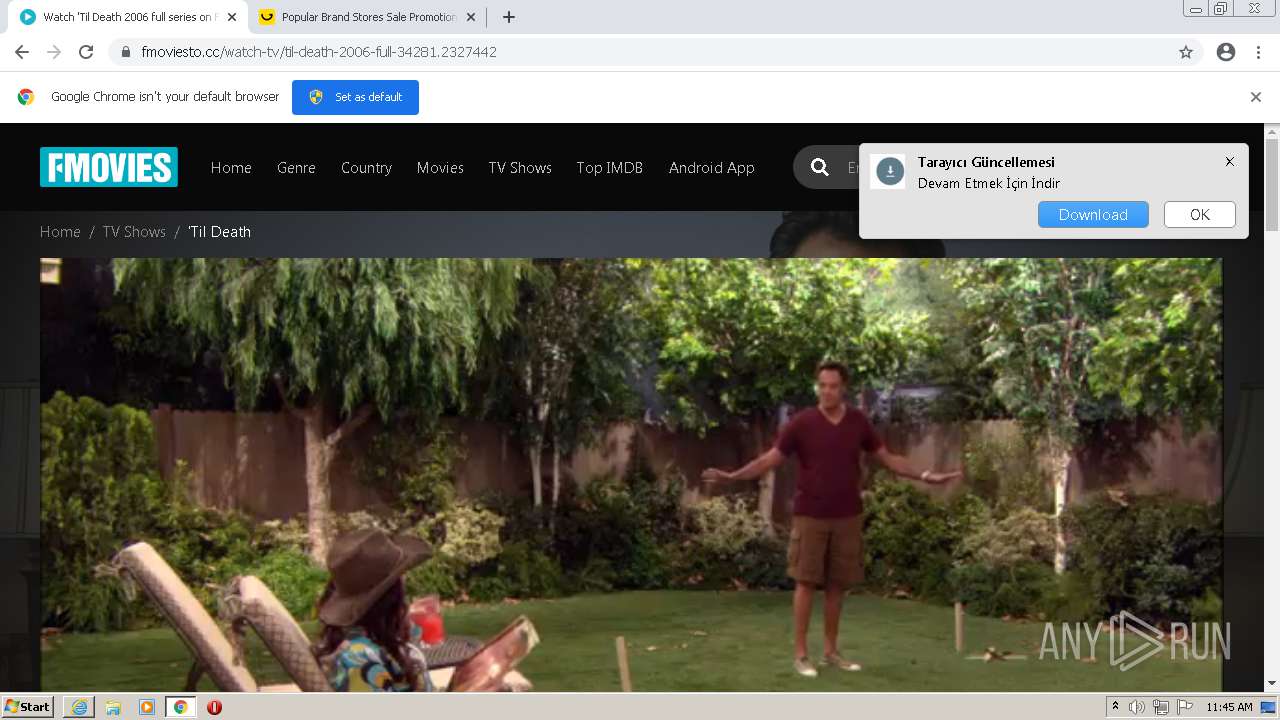Open the Chrome three-dot menu

tap(1258, 52)
